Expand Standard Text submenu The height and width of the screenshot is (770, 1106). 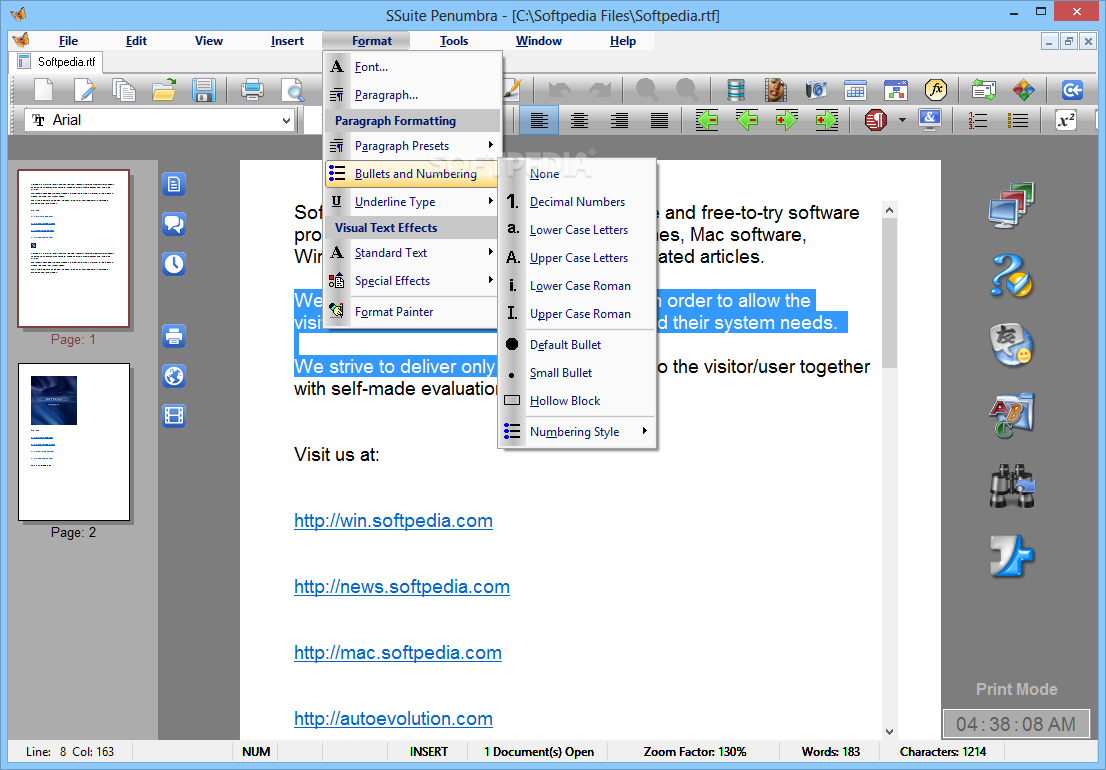[x=413, y=252]
